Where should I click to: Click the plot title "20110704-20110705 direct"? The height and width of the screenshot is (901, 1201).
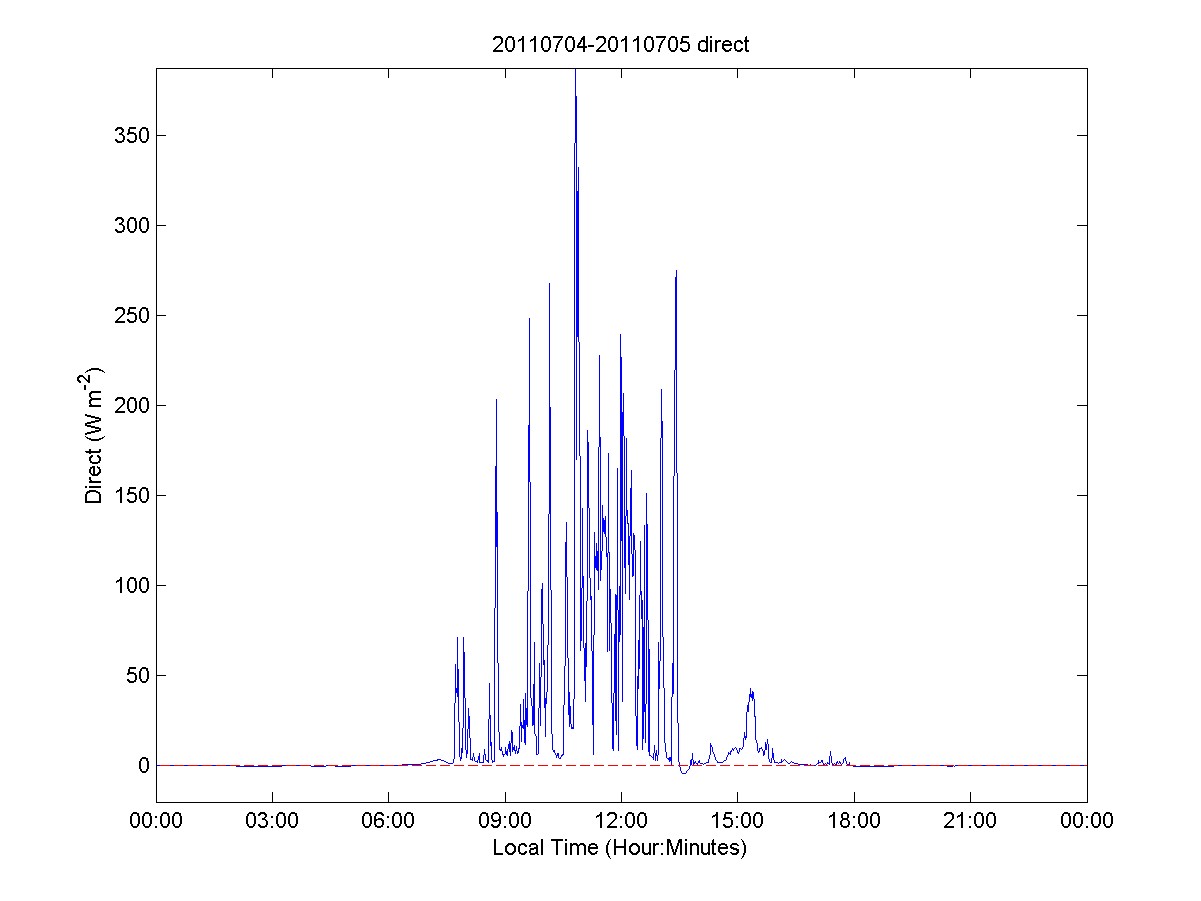[x=620, y=45]
